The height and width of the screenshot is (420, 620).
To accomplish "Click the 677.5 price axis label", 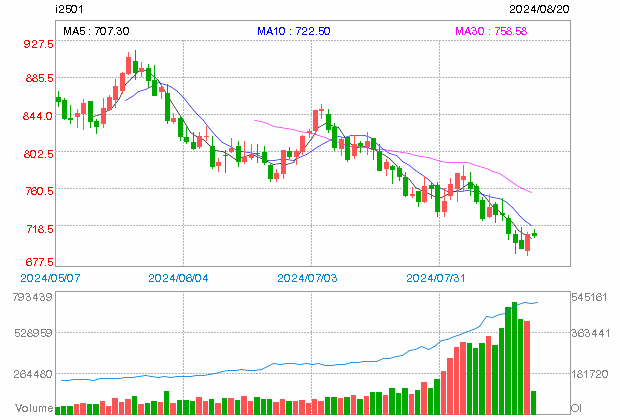I will 39,263.
